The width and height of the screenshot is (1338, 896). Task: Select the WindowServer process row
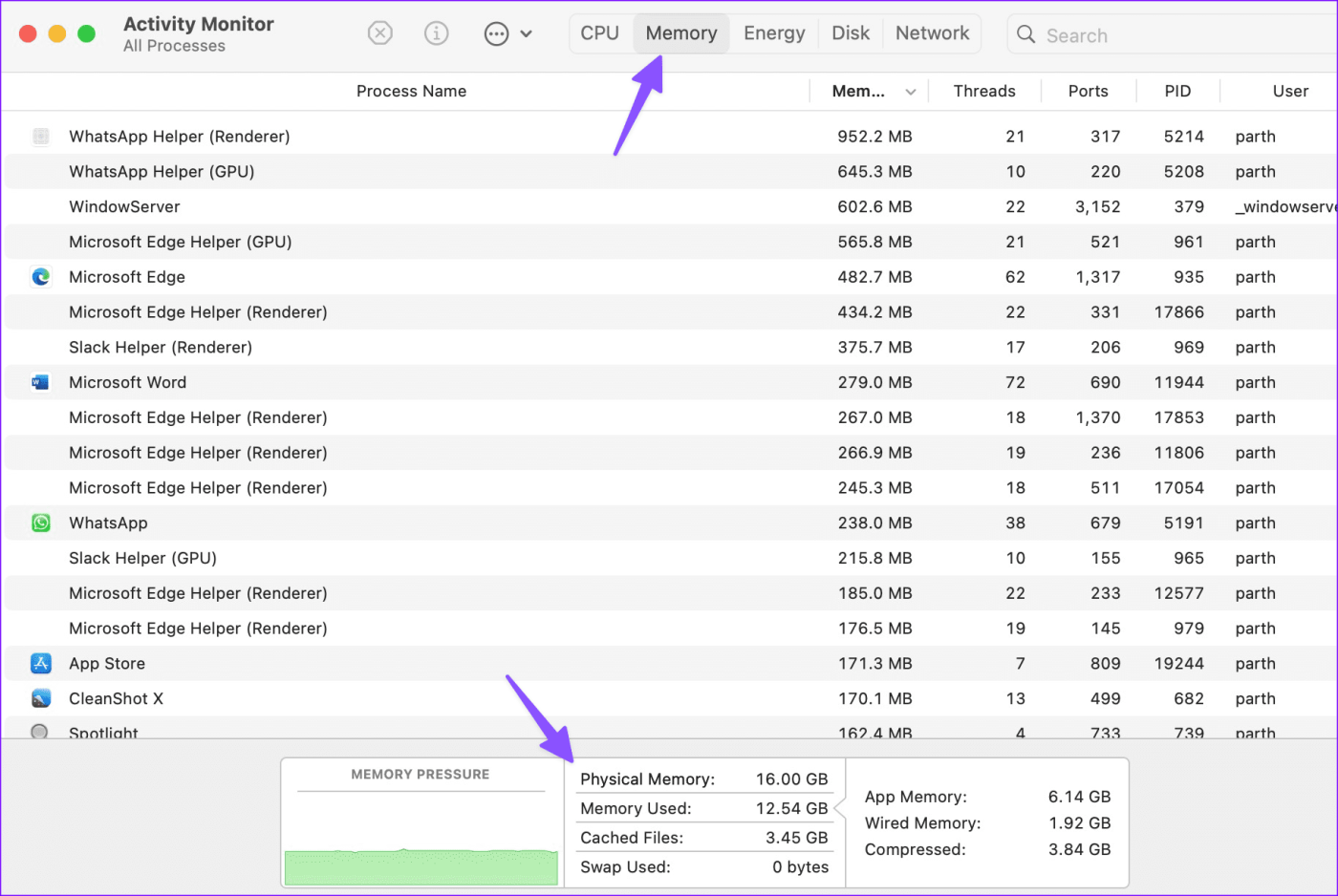tap(671, 206)
